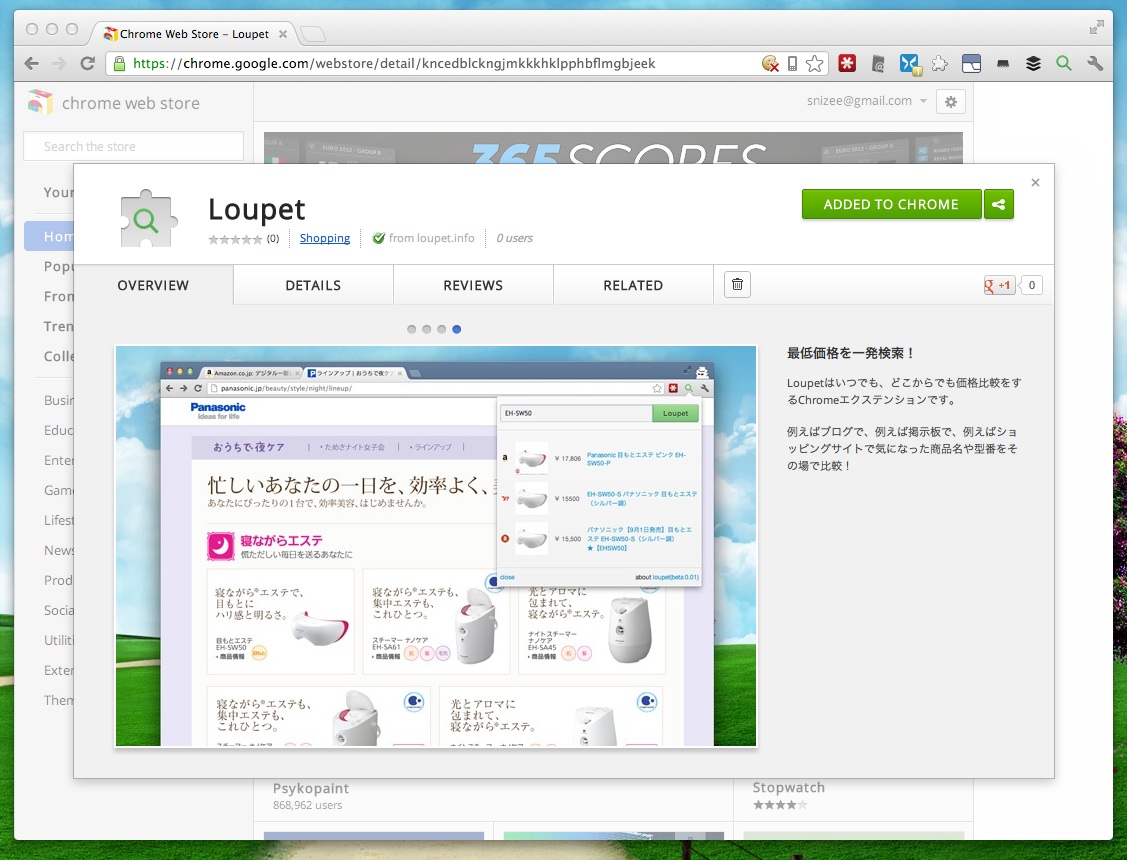Click Stopwatch in the background store page
1127x860 pixels.
tap(788, 787)
